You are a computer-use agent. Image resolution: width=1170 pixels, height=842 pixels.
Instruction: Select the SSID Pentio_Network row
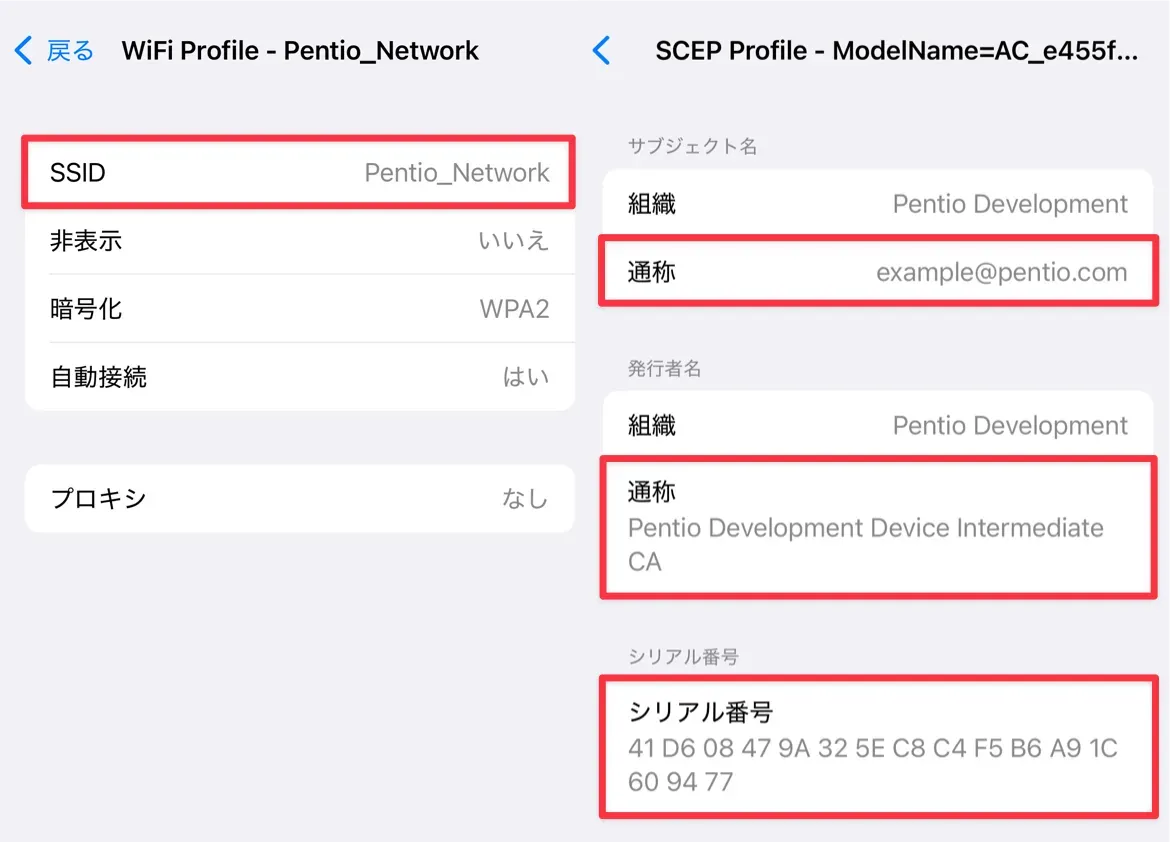tap(299, 173)
